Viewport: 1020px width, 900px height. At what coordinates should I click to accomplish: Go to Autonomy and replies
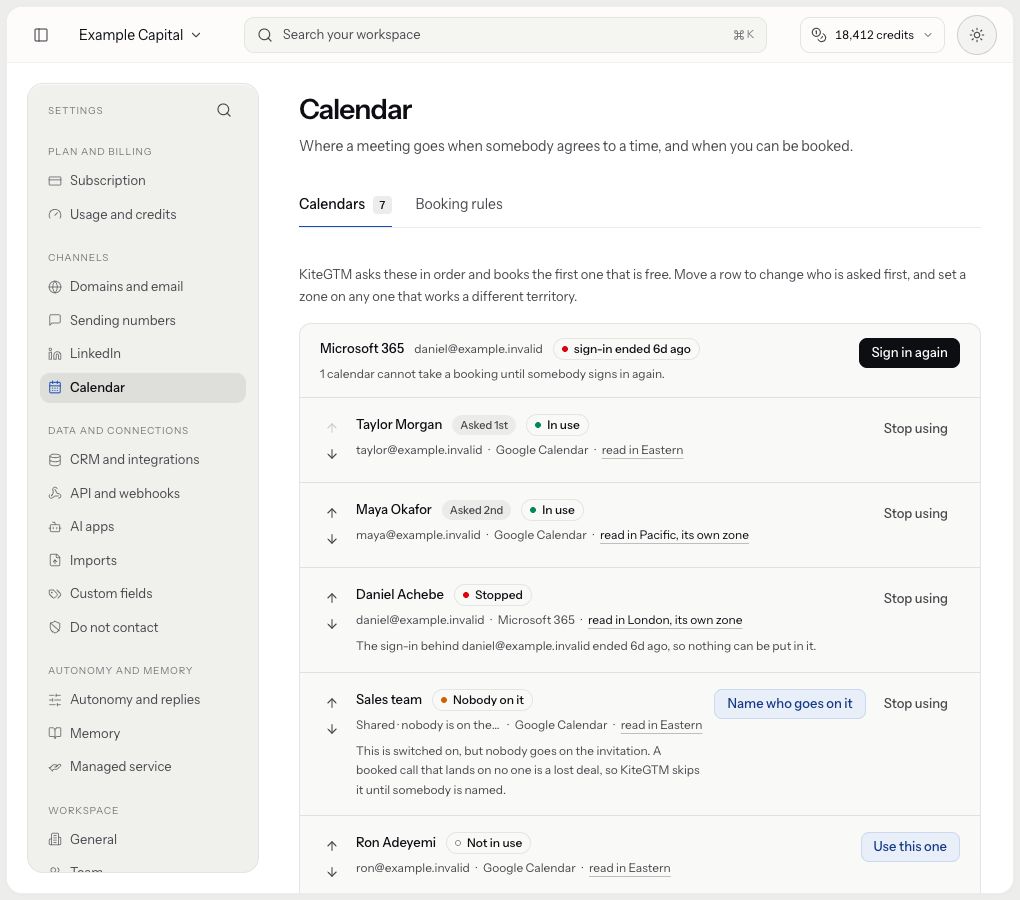pos(143,700)
